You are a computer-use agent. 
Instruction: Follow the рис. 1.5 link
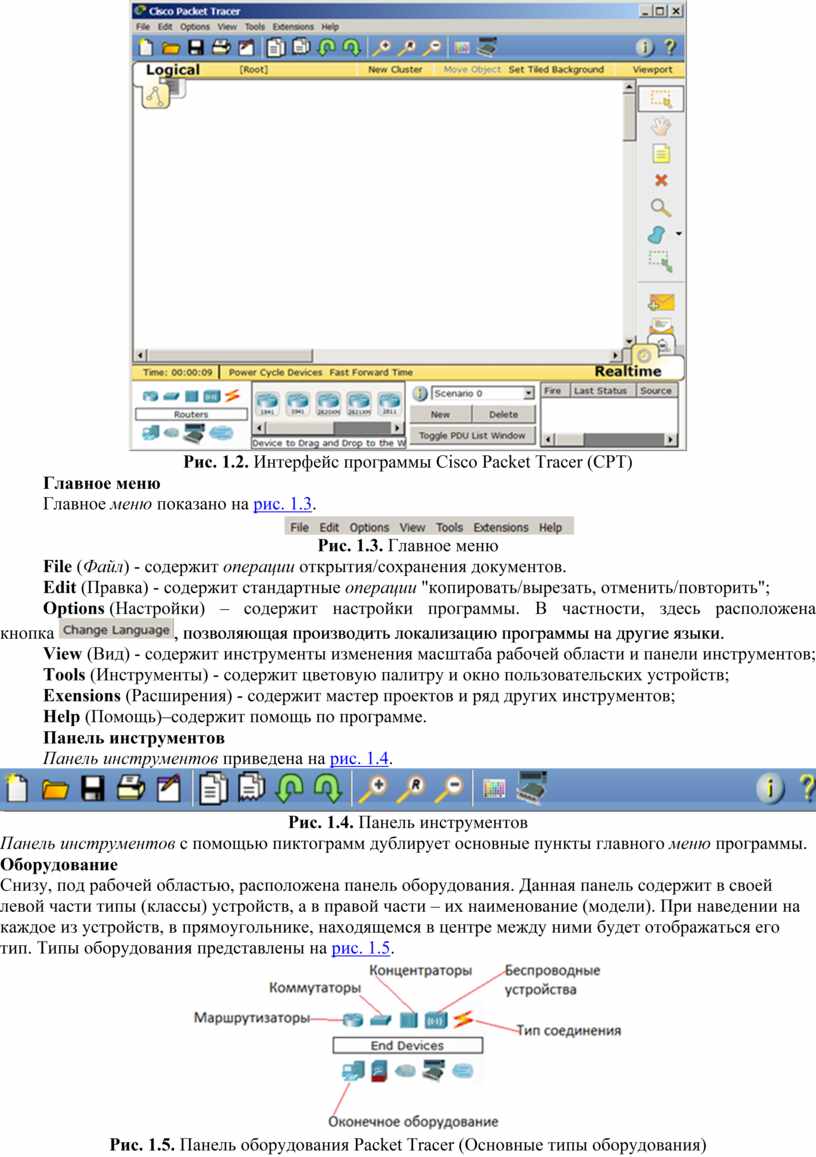(361, 948)
